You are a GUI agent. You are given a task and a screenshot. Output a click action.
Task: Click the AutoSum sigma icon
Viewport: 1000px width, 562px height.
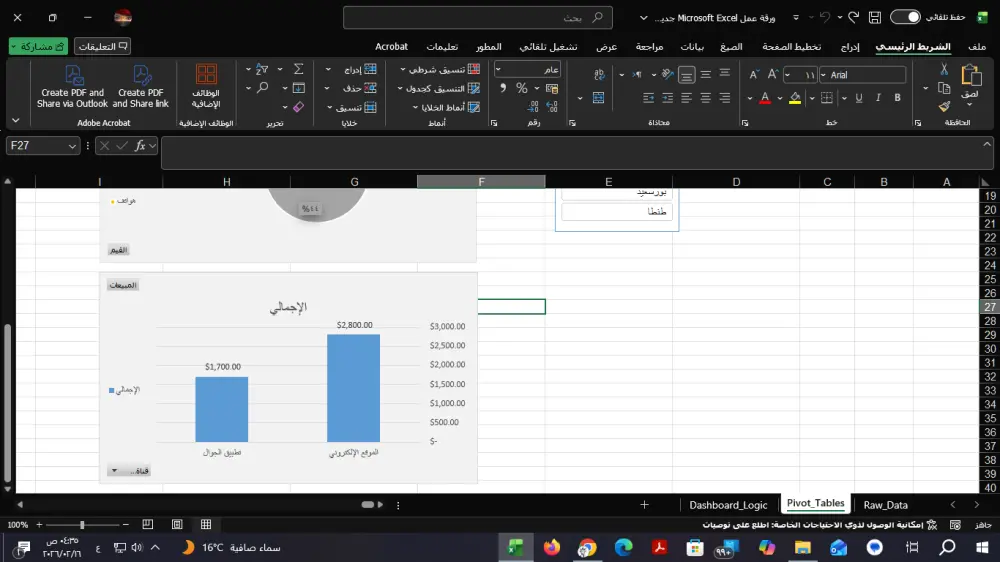(298, 69)
